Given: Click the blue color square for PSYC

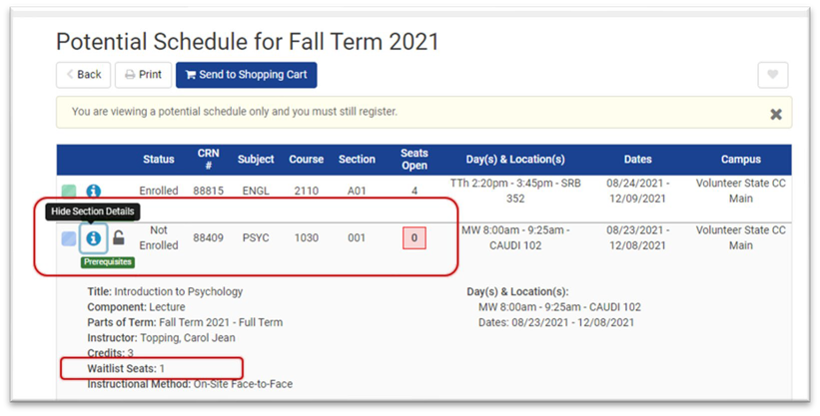Looking at the screenshot, I should (68, 238).
